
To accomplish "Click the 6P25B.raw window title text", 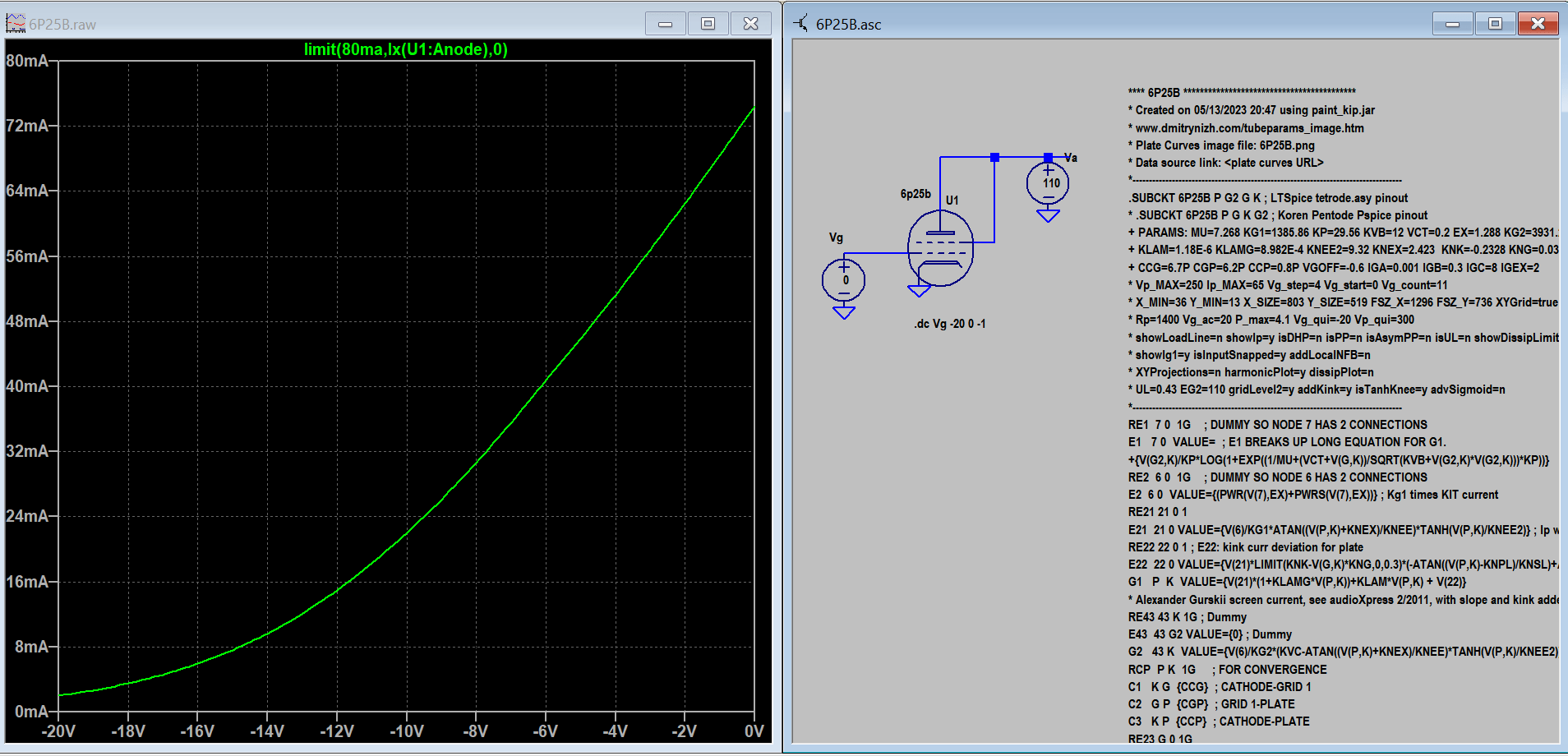I will (x=62, y=25).
